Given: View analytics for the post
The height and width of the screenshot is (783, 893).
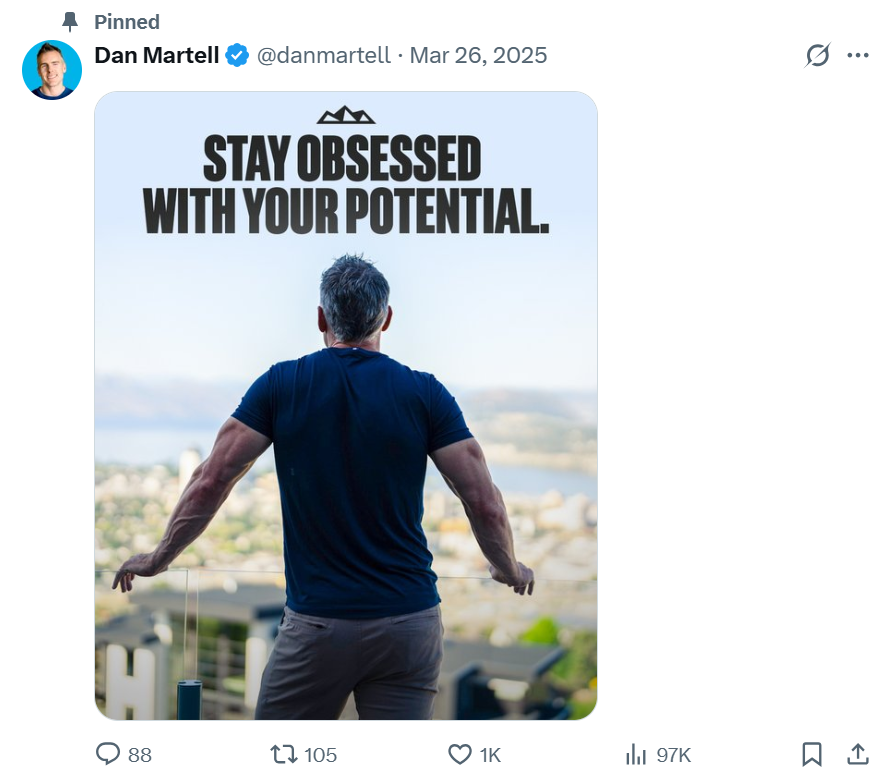Looking at the screenshot, I should (638, 755).
